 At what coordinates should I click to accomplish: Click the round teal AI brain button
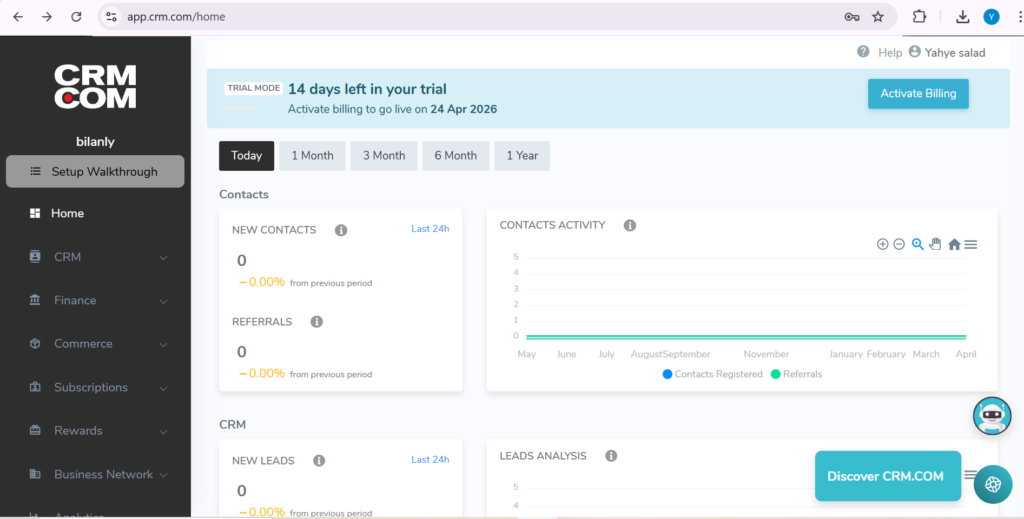(993, 484)
